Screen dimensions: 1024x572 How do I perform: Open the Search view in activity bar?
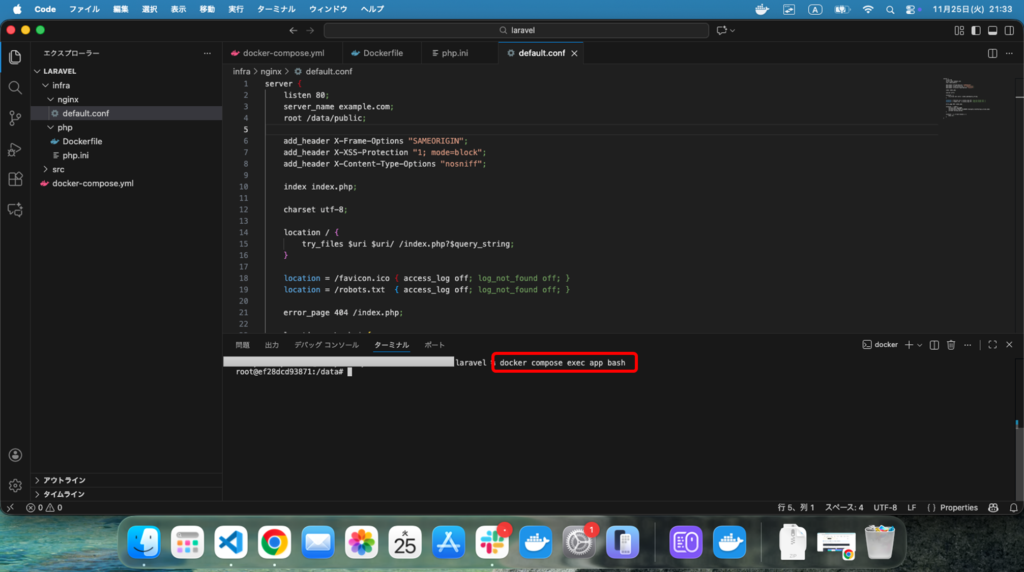(x=15, y=87)
